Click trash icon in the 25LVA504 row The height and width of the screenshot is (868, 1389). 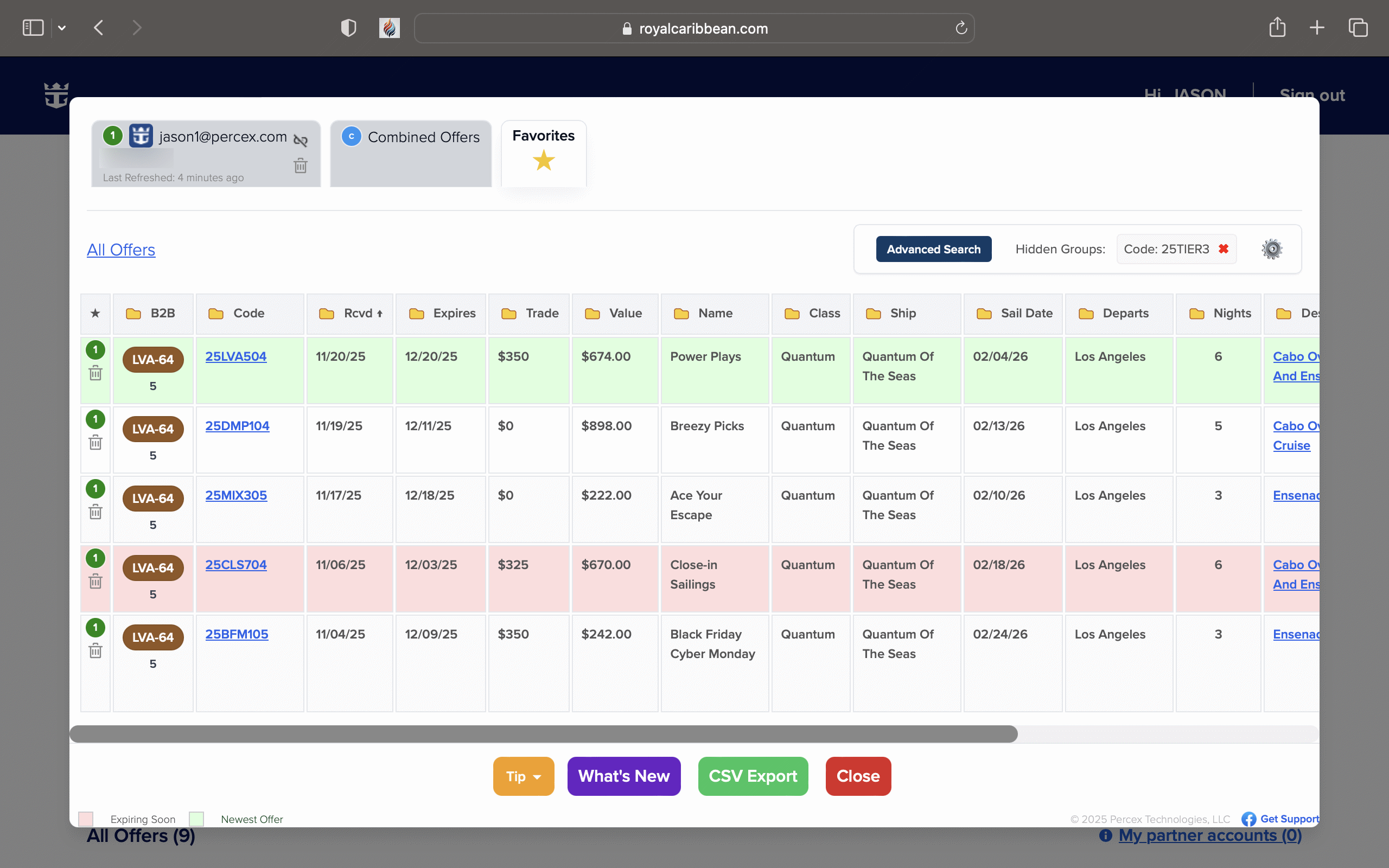coord(95,373)
